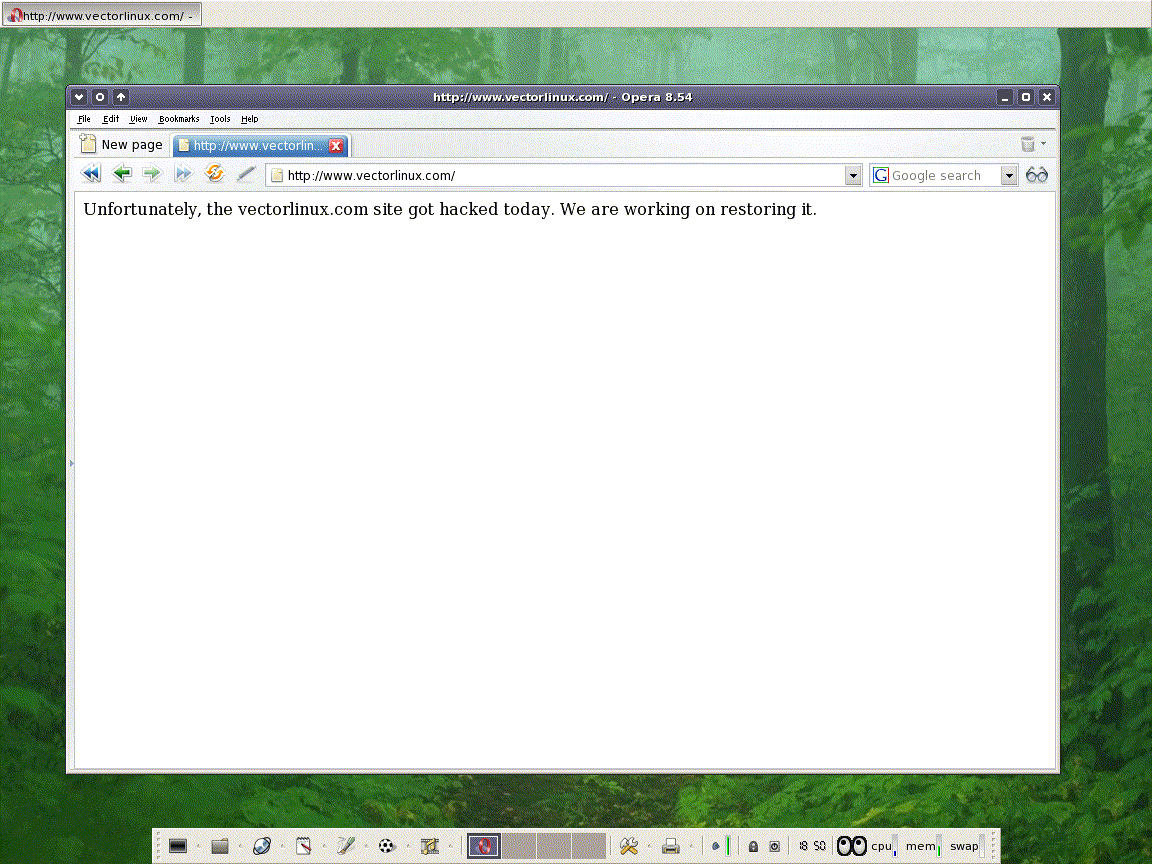
Task: Launch the web browser globe icon in panel
Action: pos(262,846)
